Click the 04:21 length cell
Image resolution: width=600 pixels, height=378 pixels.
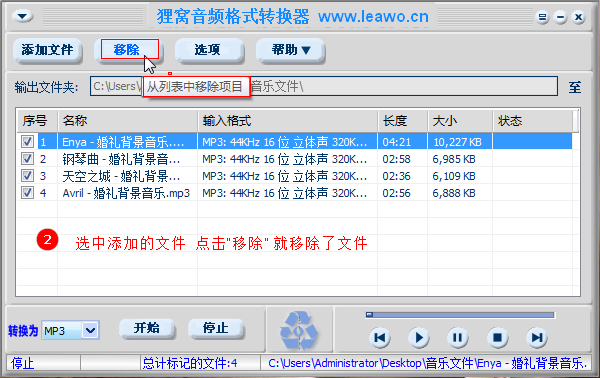(396, 142)
